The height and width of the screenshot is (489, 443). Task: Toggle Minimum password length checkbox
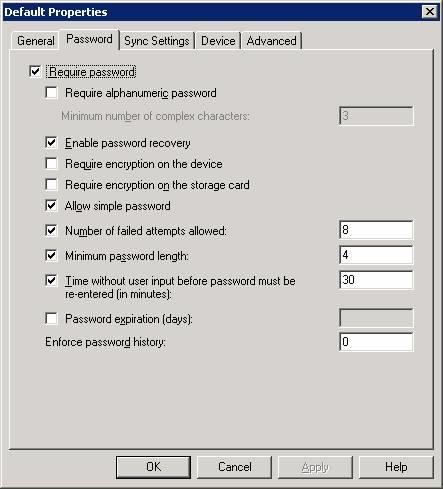[51, 256]
